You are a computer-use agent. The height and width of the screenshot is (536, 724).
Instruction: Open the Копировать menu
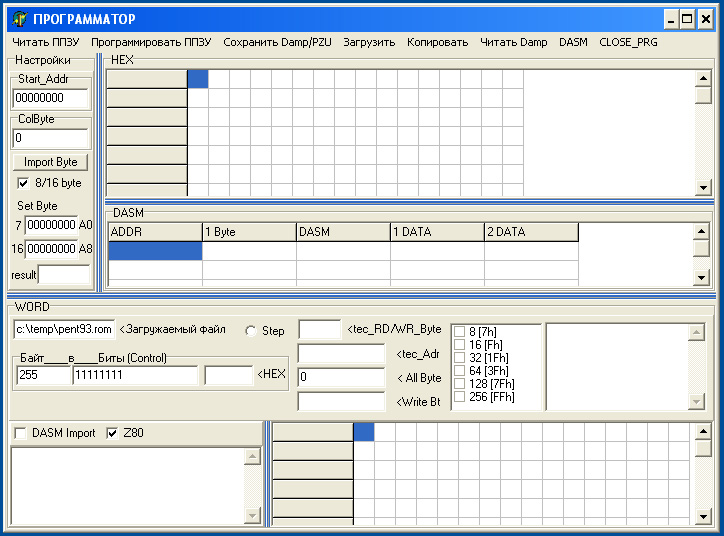click(437, 42)
